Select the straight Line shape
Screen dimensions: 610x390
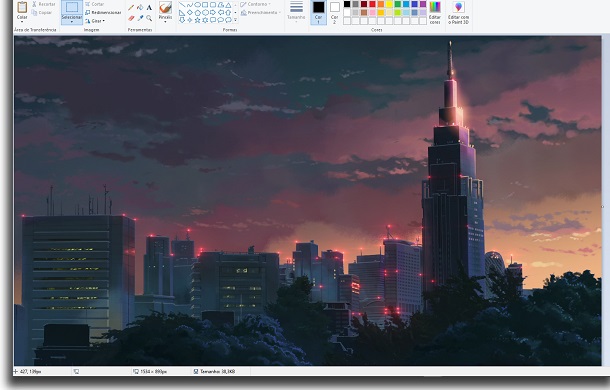point(182,5)
